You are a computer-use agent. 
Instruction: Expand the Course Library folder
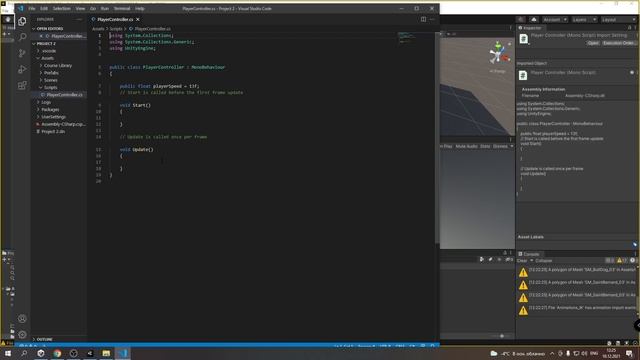point(58,66)
